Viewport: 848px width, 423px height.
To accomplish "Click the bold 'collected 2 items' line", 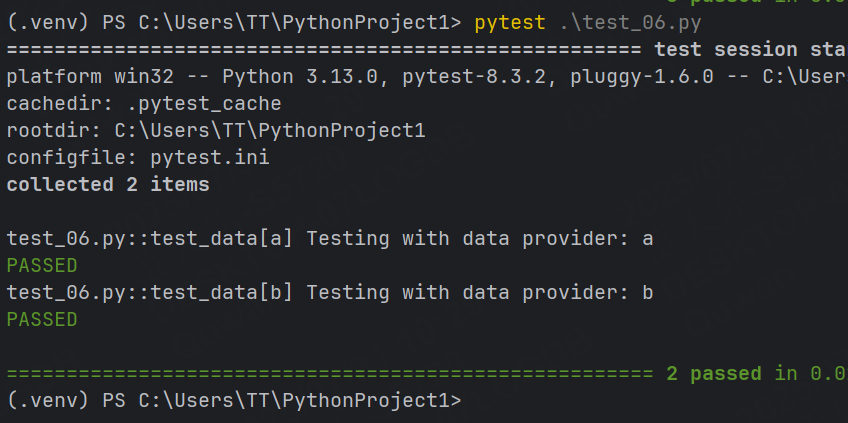I will pos(108,185).
